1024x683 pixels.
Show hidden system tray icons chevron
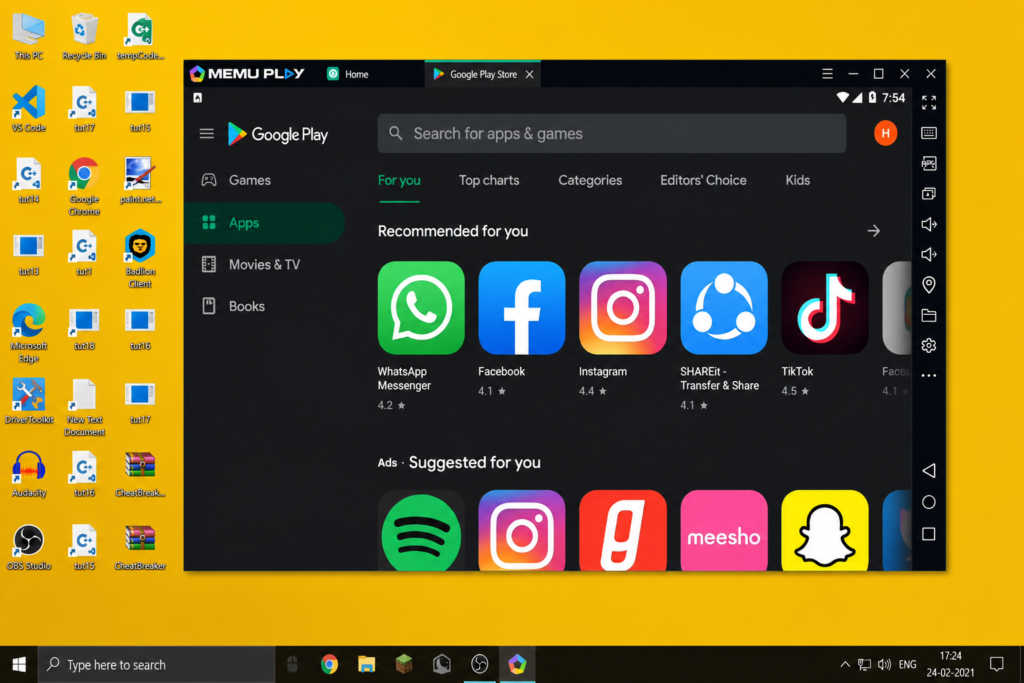click(844, 665)
